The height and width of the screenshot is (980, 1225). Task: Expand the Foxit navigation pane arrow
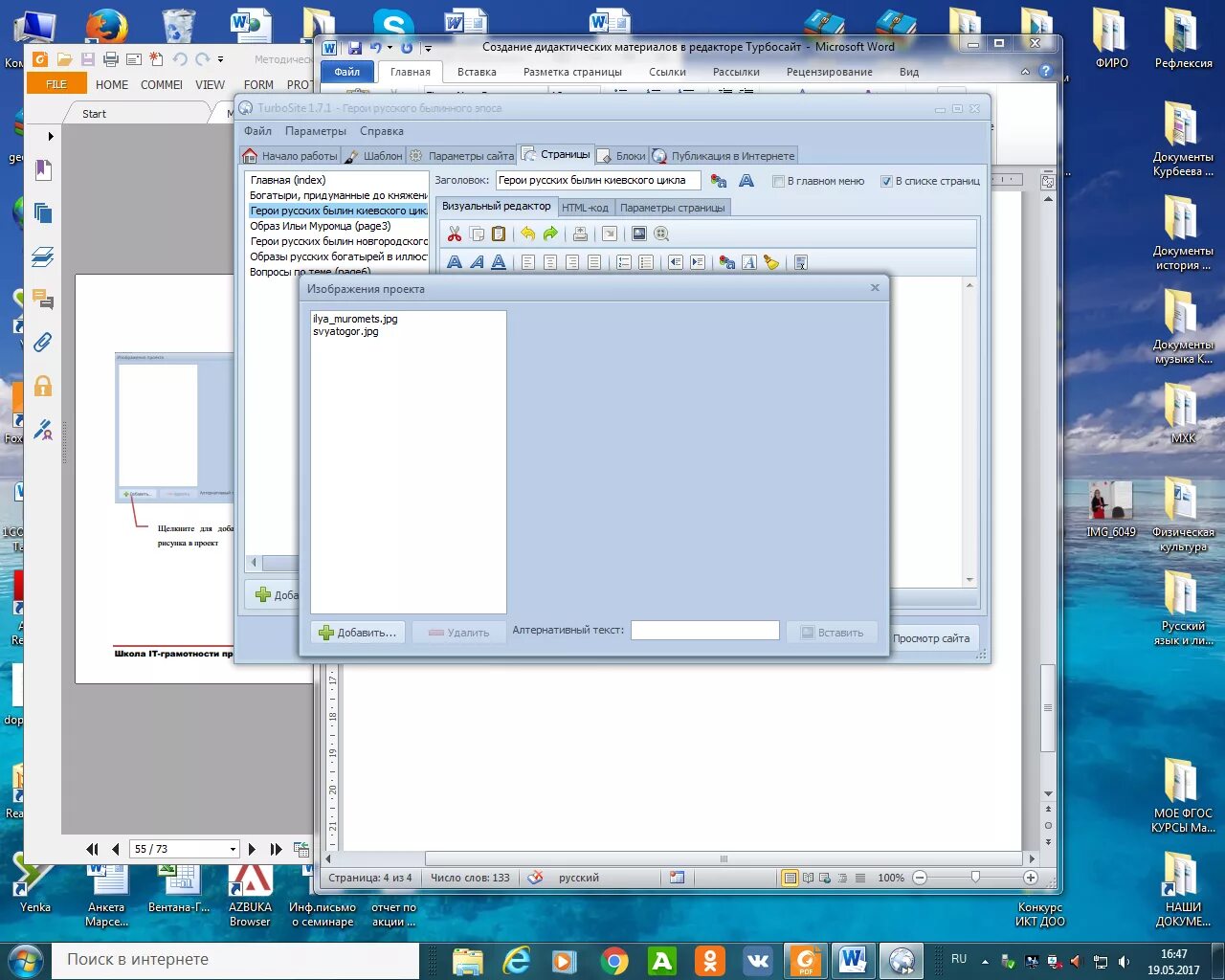pos(51,136)
